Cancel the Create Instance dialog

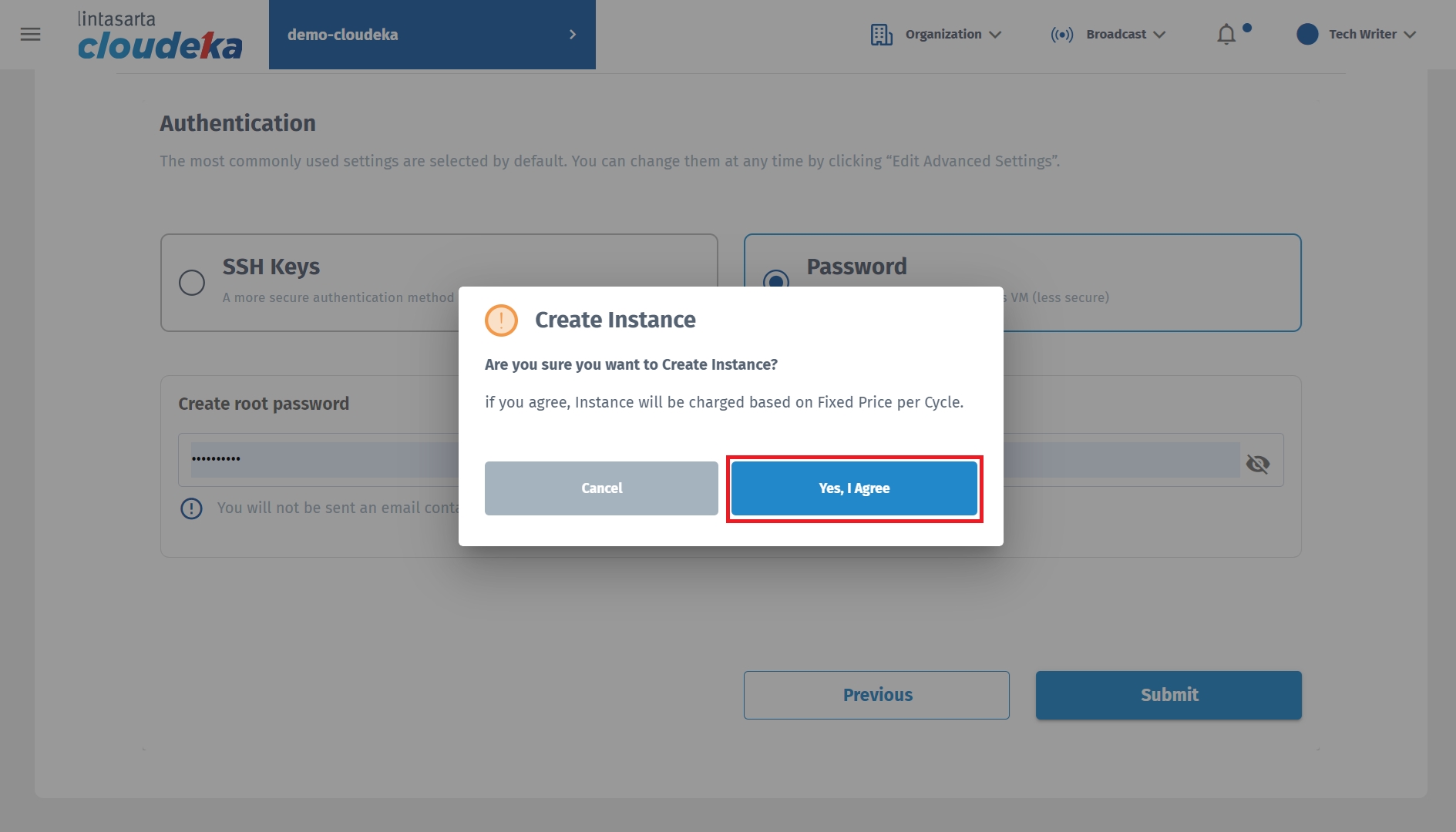click(x=601, y=488)
